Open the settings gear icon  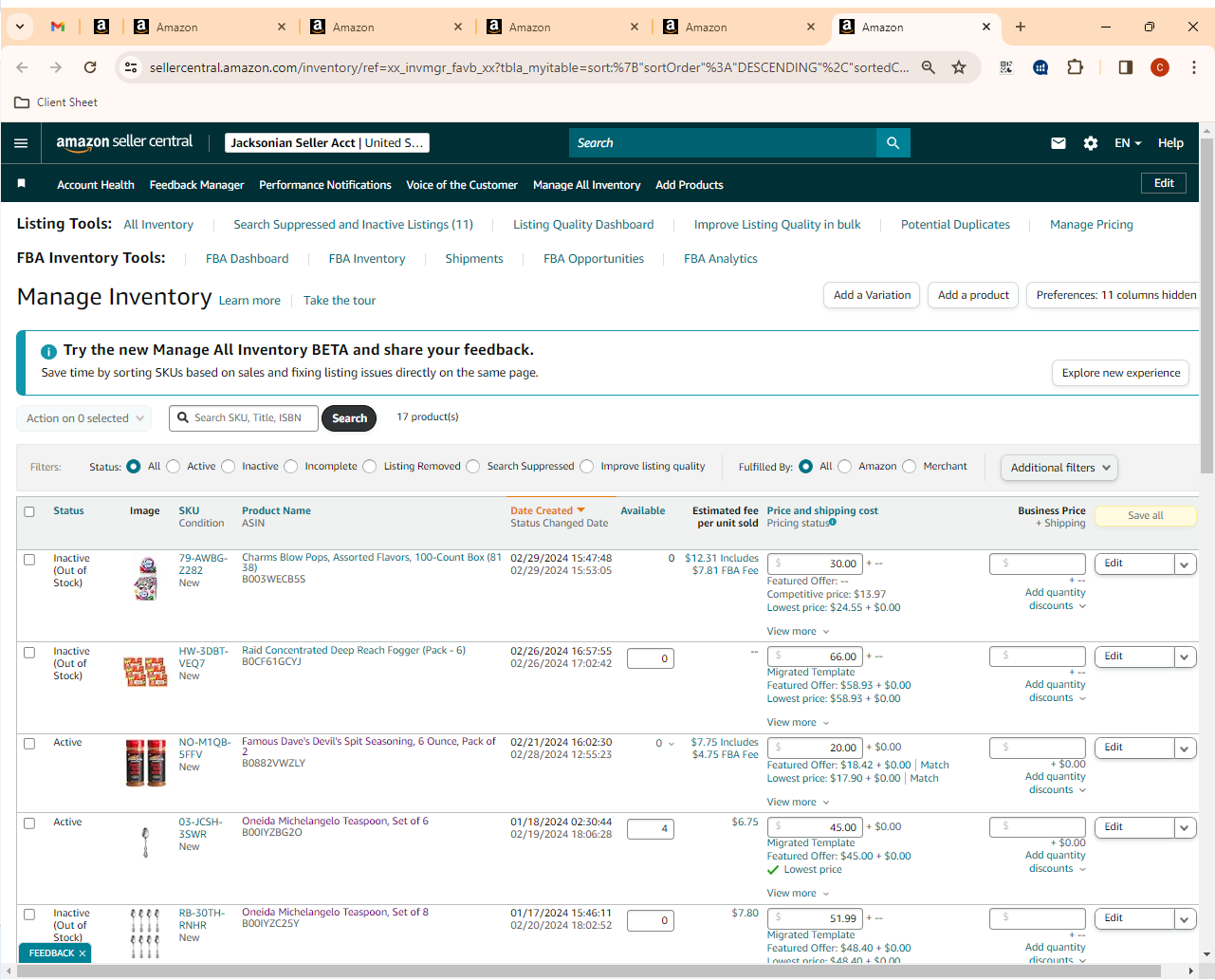1091,143
